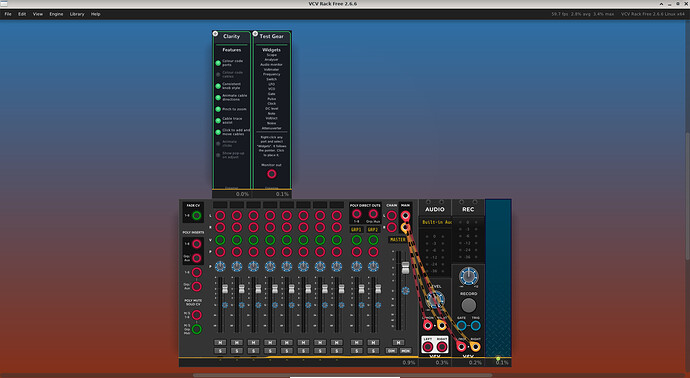The image size is (690, 378).
Task: Toggle Colour code ports feature
Action: click(x=218, y=63)
